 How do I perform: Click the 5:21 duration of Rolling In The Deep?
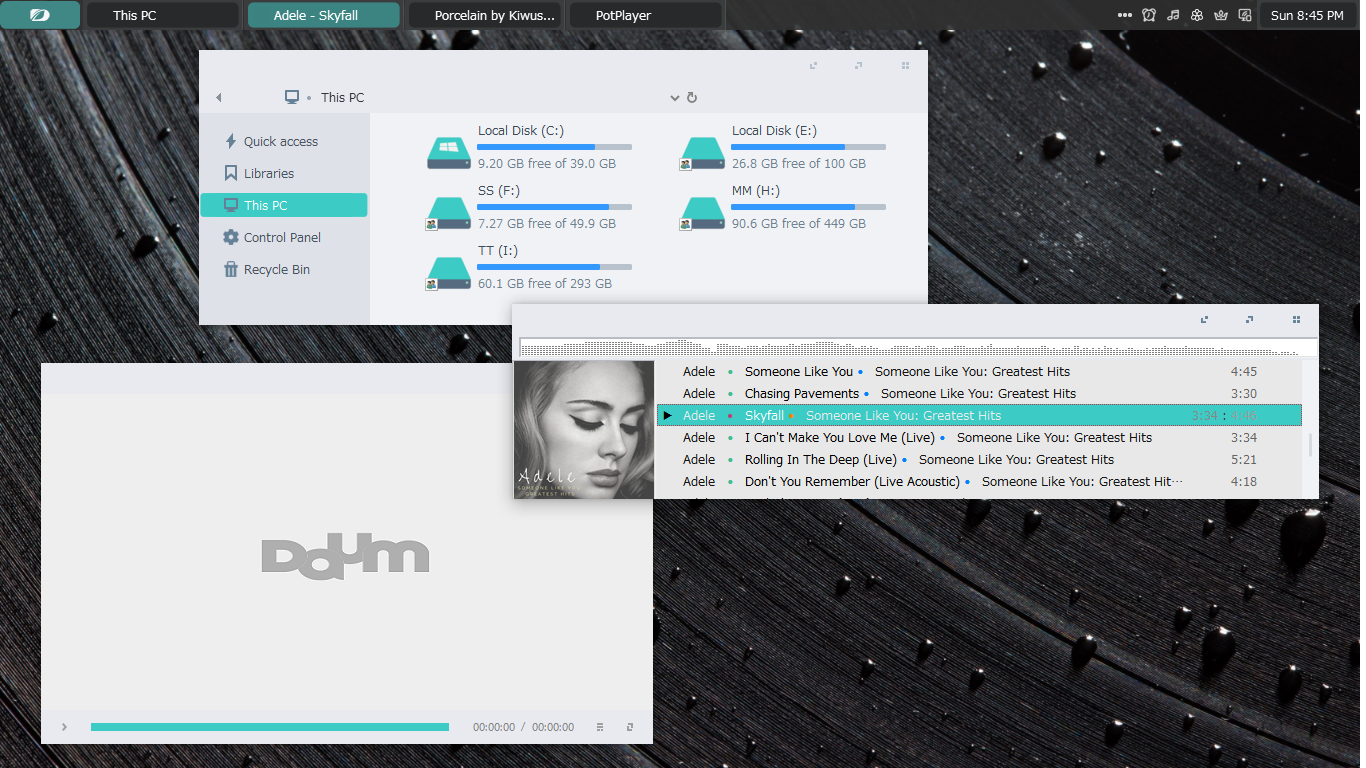pos(1244,459)
